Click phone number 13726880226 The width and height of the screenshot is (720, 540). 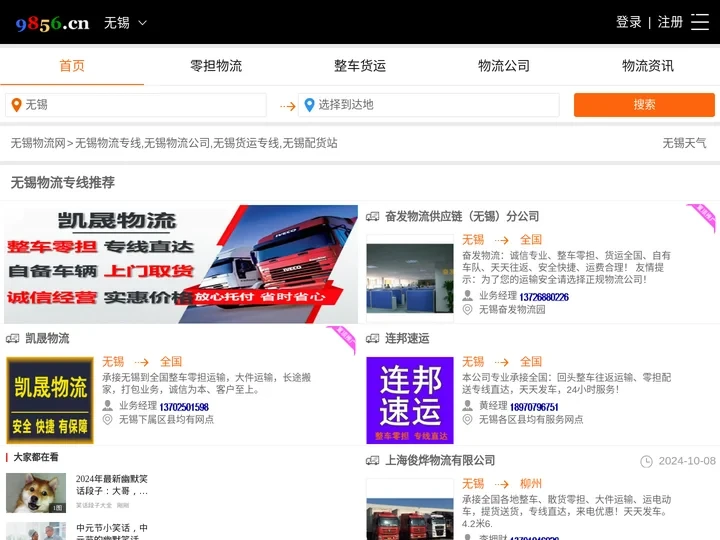point(544,297)
